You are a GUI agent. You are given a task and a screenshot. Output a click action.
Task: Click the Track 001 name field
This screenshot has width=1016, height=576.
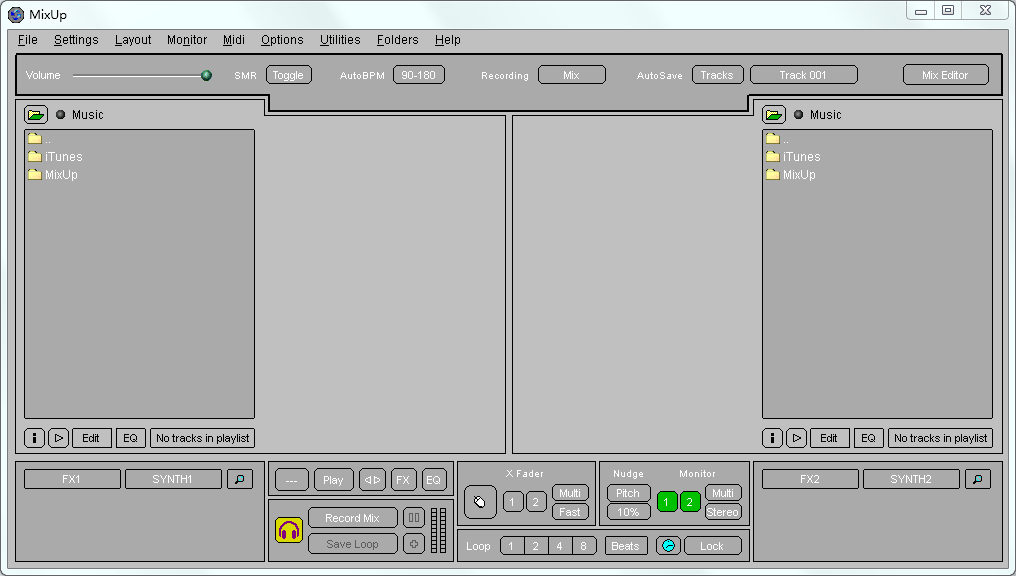pos(803,75)
